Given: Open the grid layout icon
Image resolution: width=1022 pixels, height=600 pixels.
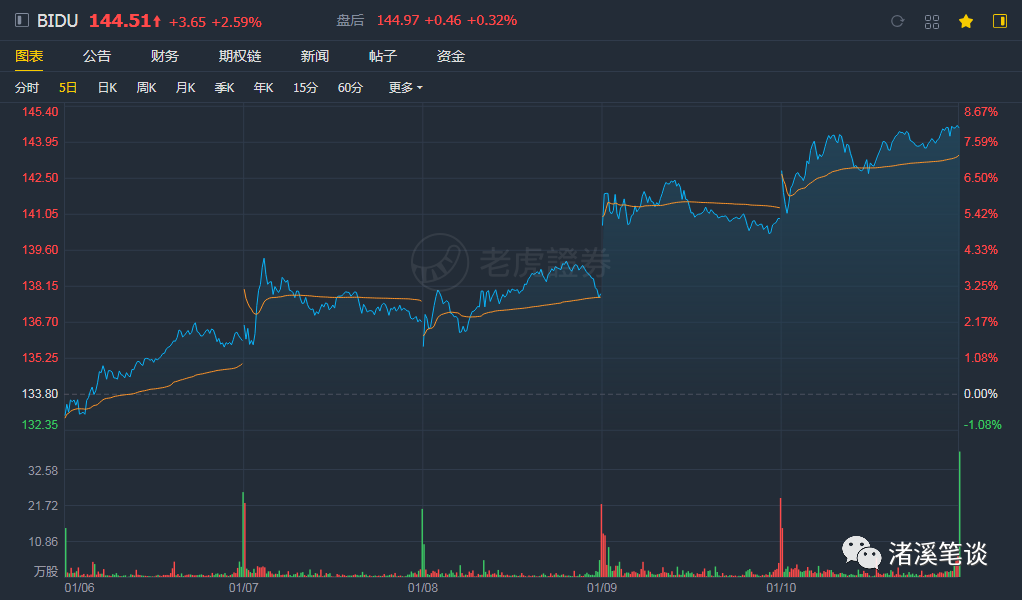Looking at the screenshot, I should click(931, 21).
